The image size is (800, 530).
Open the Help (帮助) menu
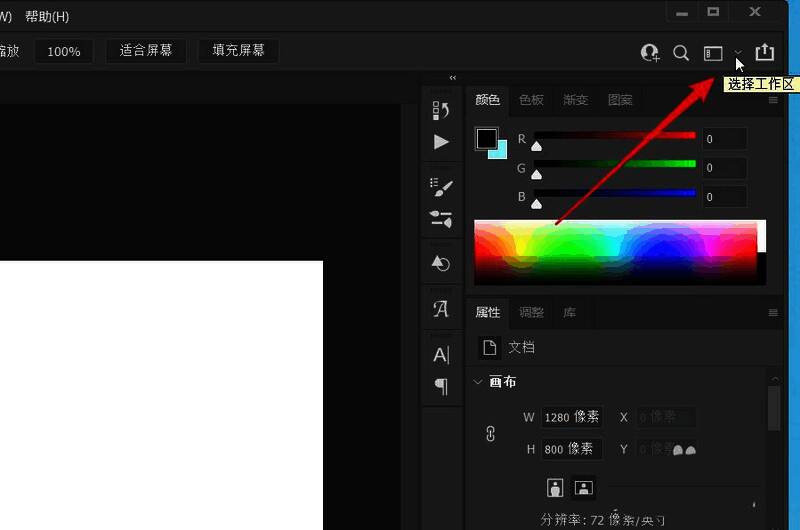point(47,16)
